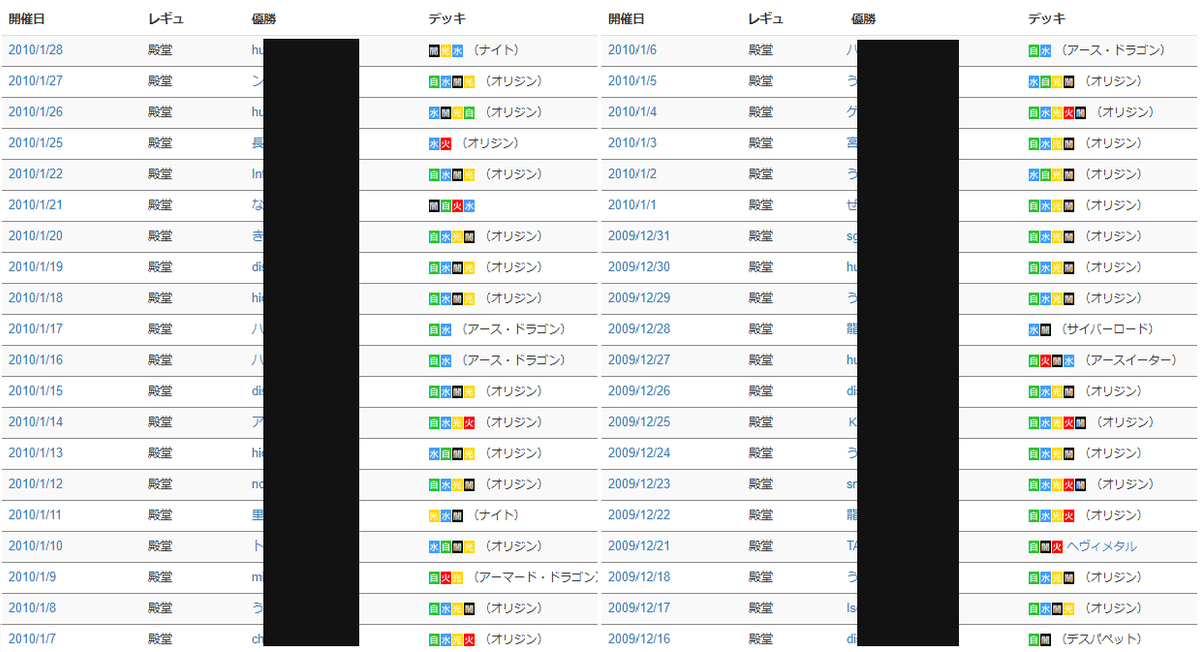1200x652 pixels.
Task: Open the ヘヴィメタル deck link
Action: tap(1102, 546)
